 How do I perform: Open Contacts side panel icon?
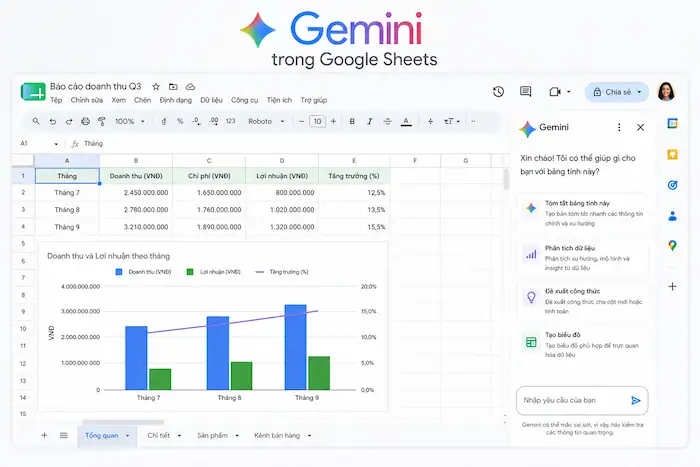tap(672, 216)
